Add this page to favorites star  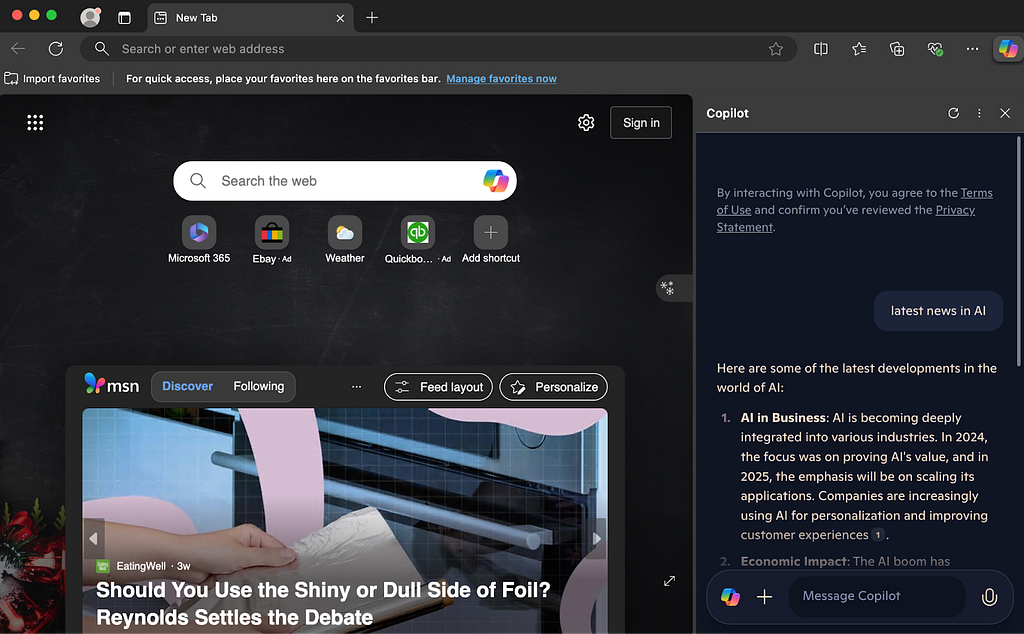tap(775, 49)
